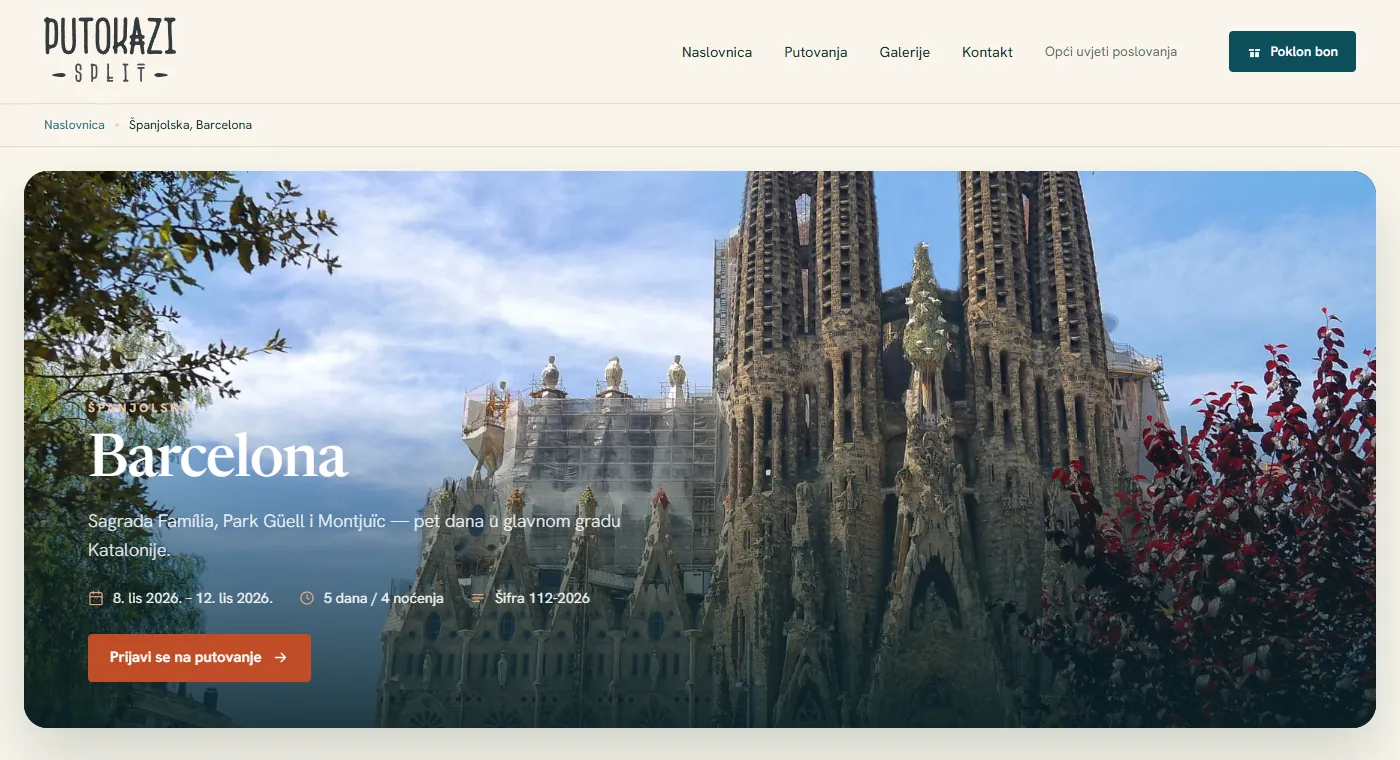Screen dimensions: 1400x760
Task: Click the lines icon beside Šifra code
Action: coord(478,598)
